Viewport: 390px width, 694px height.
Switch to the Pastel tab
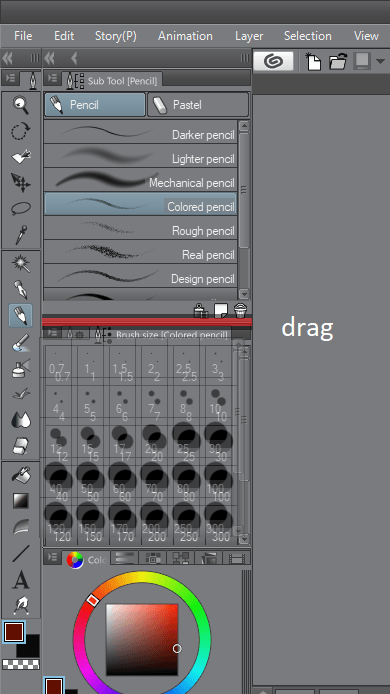click(x=198, y=105)
